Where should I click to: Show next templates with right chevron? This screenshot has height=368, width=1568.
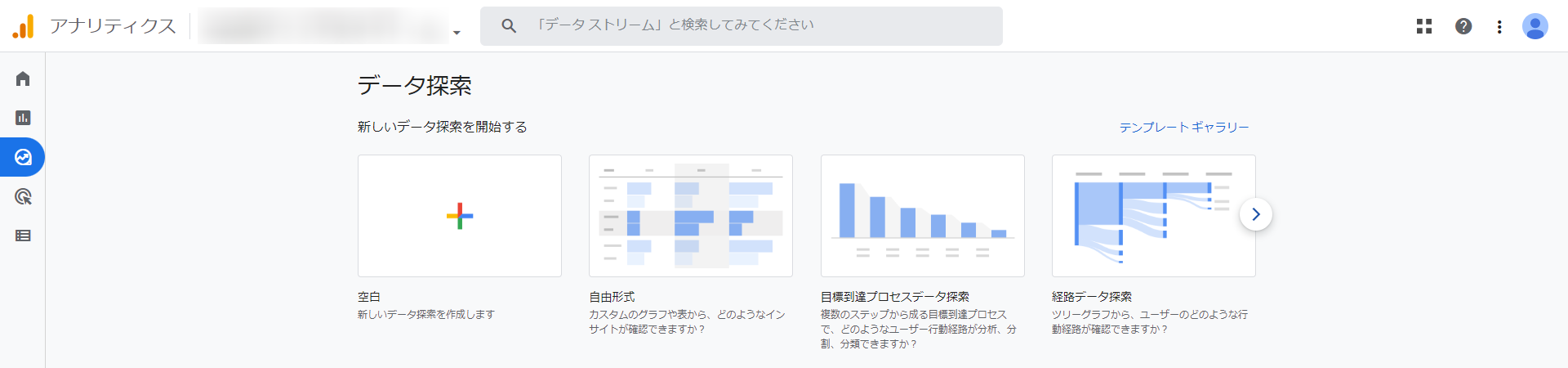tap(1256, 214)
